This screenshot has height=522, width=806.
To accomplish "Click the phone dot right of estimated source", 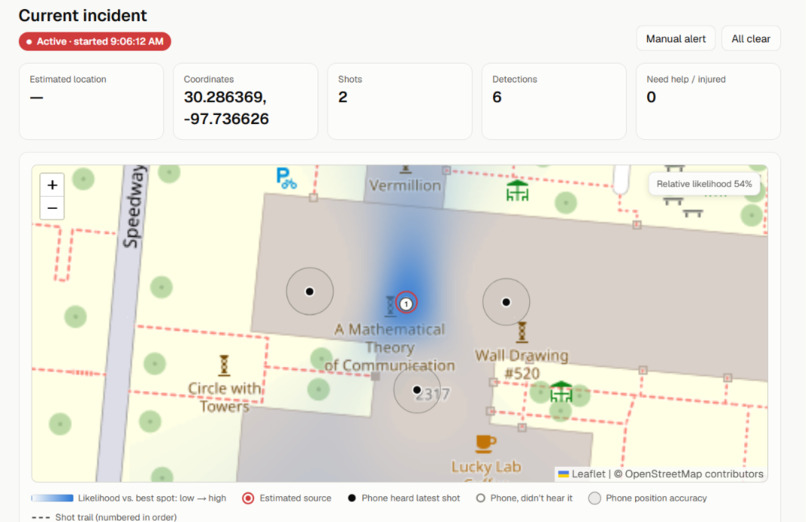I will pyautogui.click(x=506, y=302).
